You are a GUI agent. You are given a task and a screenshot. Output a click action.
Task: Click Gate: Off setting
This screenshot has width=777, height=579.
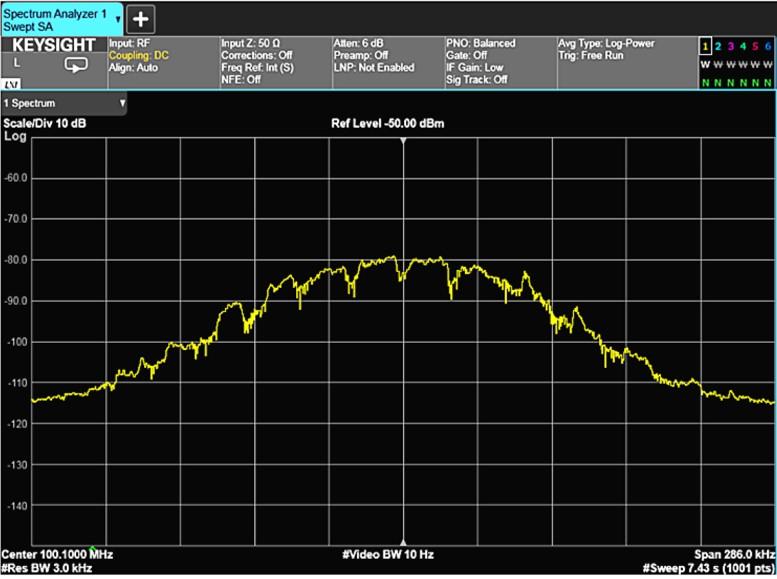coord(466,55)
